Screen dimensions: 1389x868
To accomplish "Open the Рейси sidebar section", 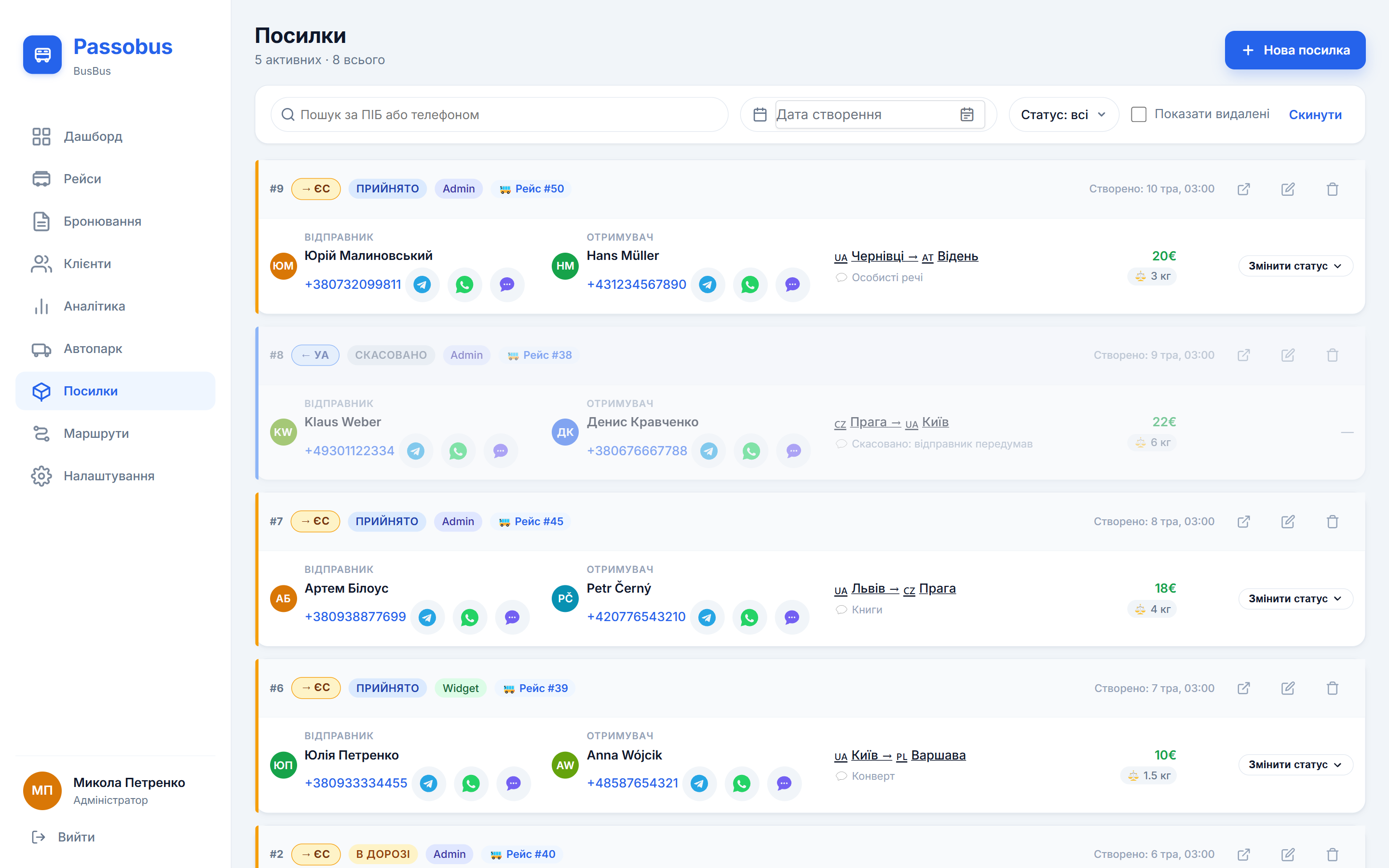I will 115,179.
